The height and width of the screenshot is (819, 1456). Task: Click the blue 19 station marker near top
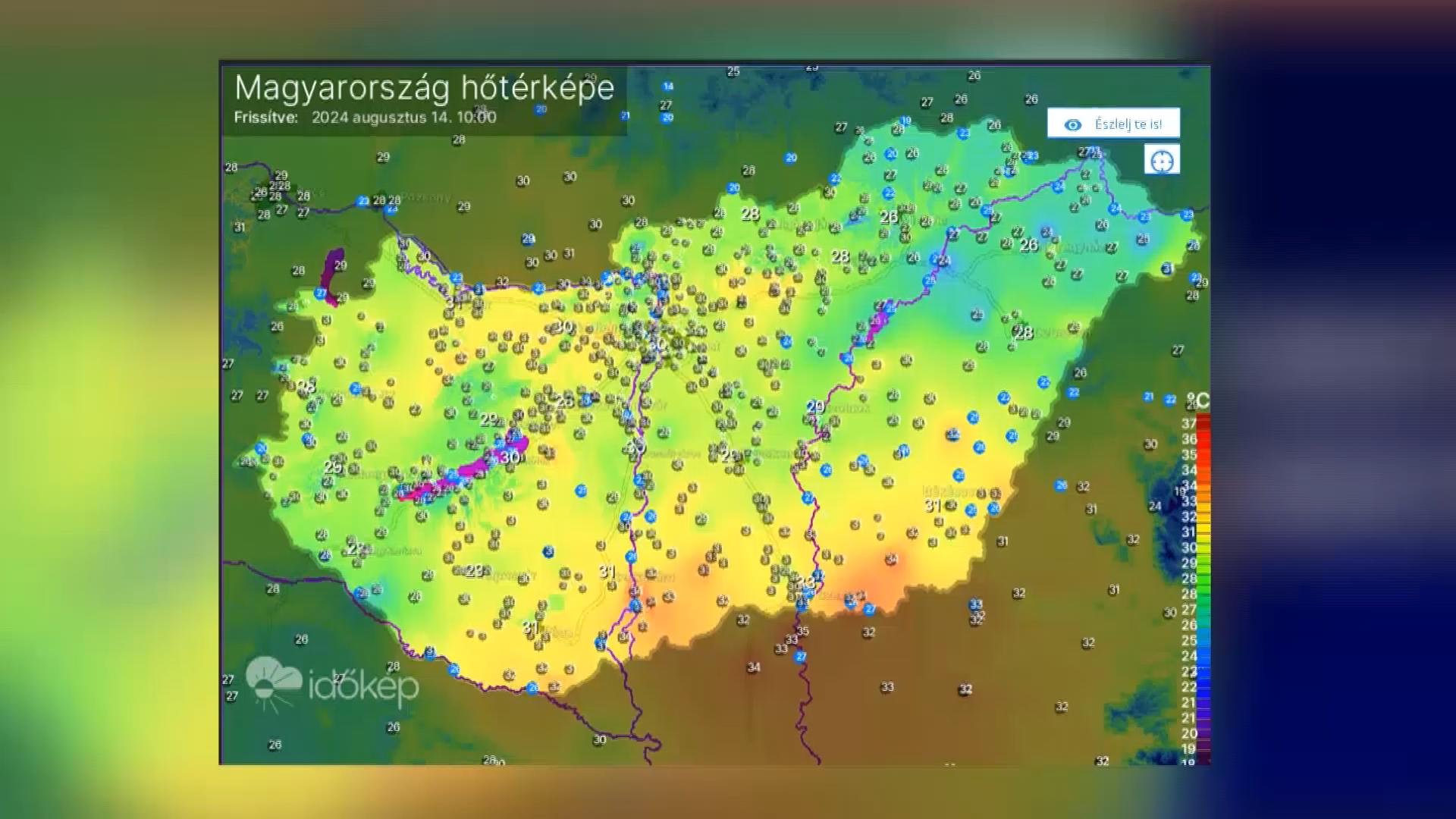point(905,121)
